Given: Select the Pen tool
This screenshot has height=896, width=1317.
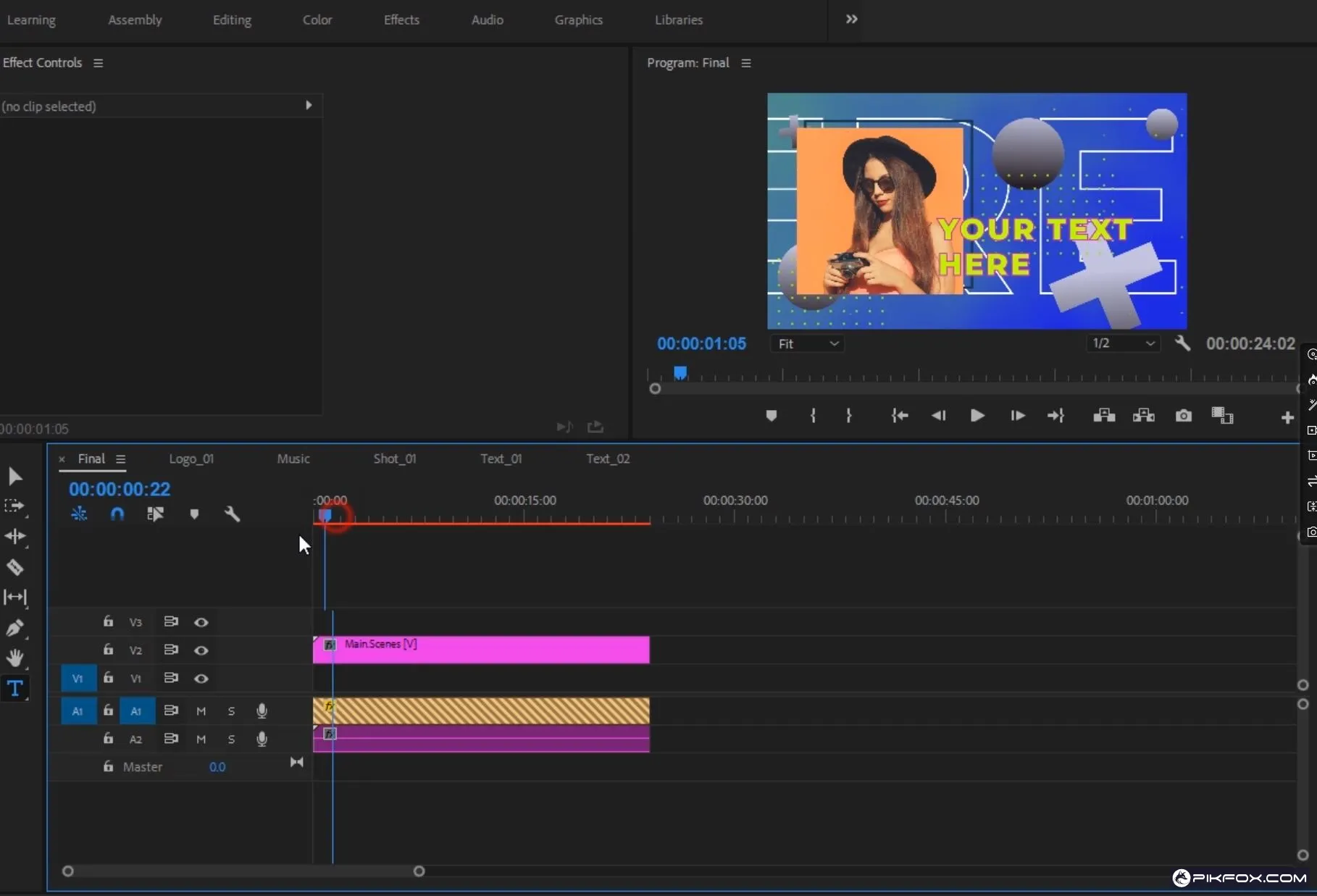Looking at the screenshot, I should tap(15, 628).
